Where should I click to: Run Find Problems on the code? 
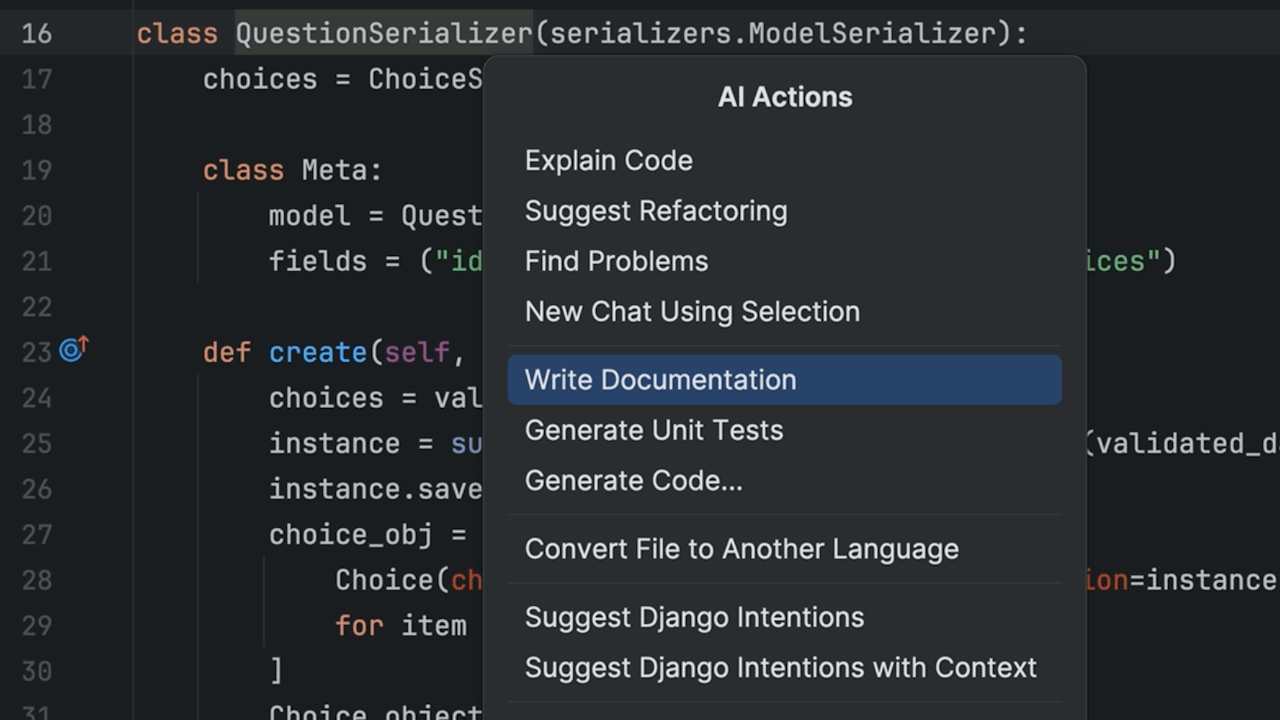pyautogui.click(x=616, y=261)
